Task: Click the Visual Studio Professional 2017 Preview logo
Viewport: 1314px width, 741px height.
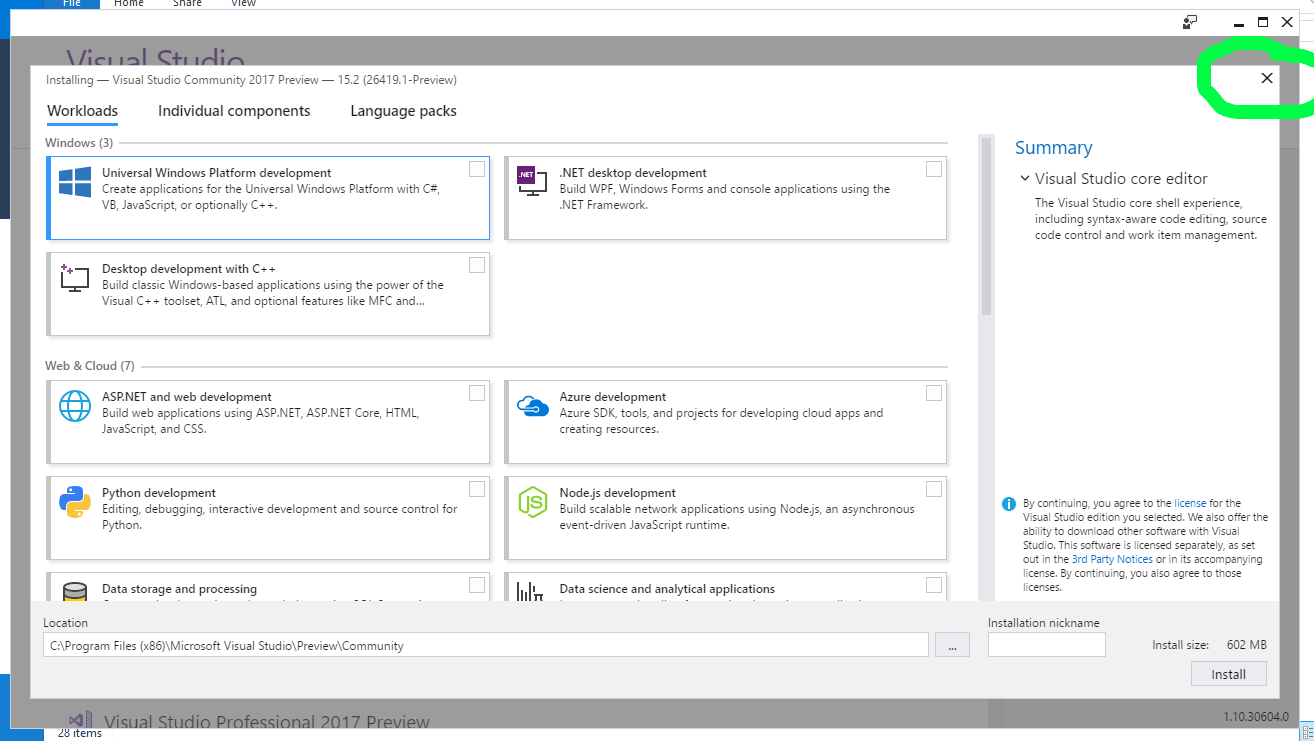Action: click(x=81, y=721)
